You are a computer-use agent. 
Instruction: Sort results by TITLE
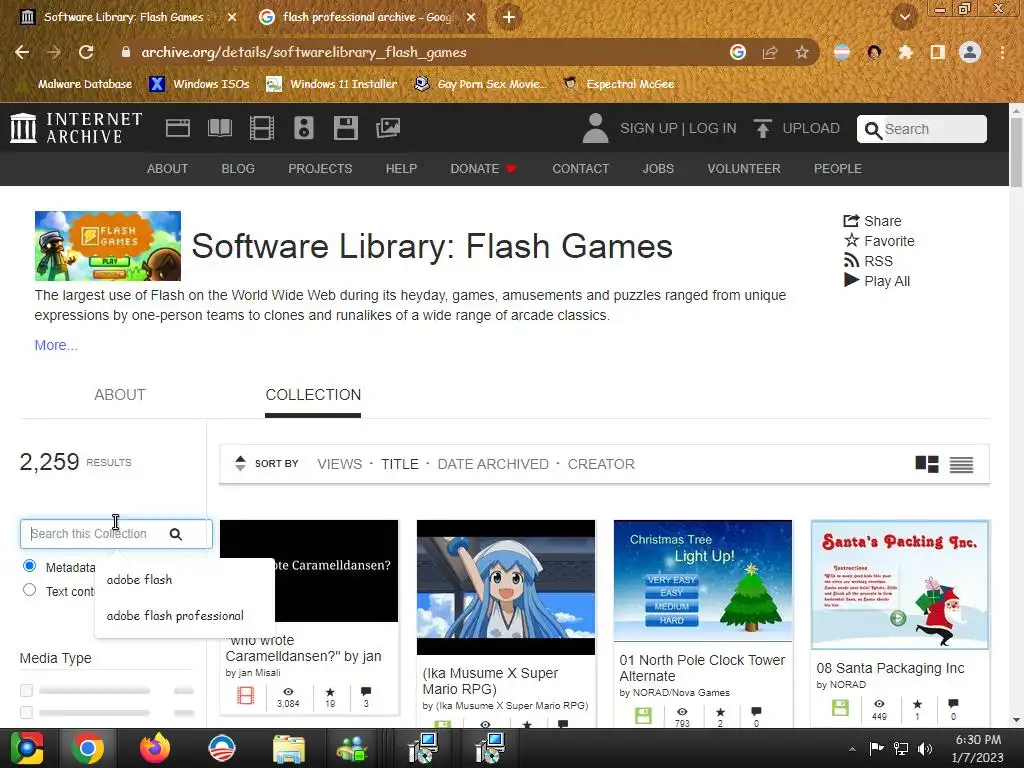click(x=400, y=464)
